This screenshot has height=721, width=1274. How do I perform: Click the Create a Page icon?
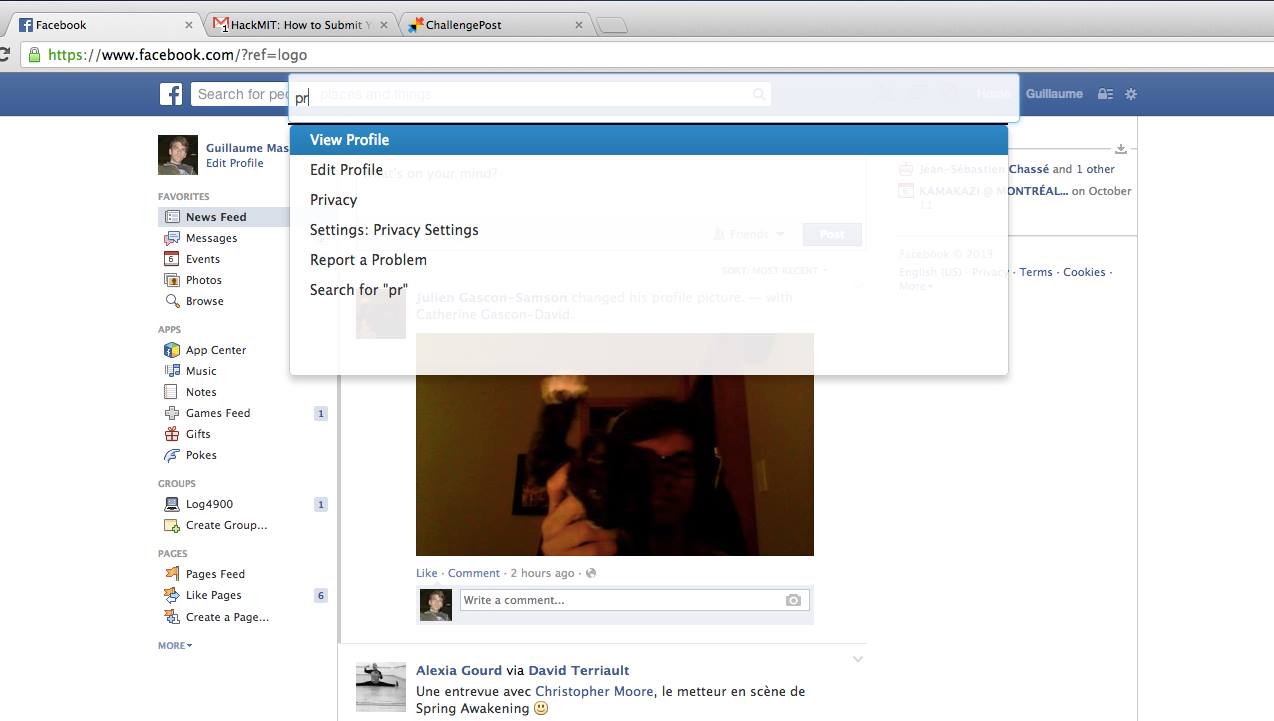point(172,617)
